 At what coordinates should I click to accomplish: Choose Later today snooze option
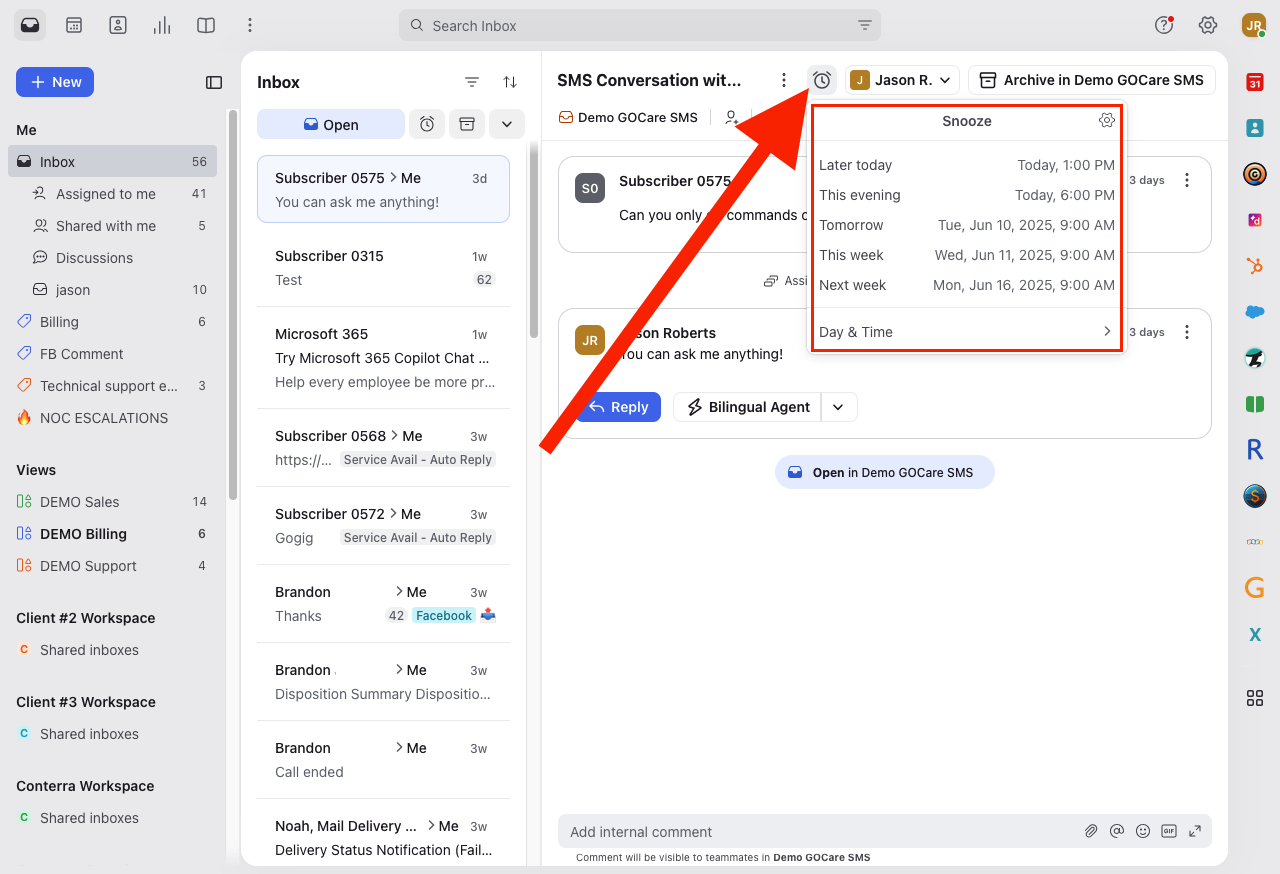pyautogui.click(x=967, y=165)
